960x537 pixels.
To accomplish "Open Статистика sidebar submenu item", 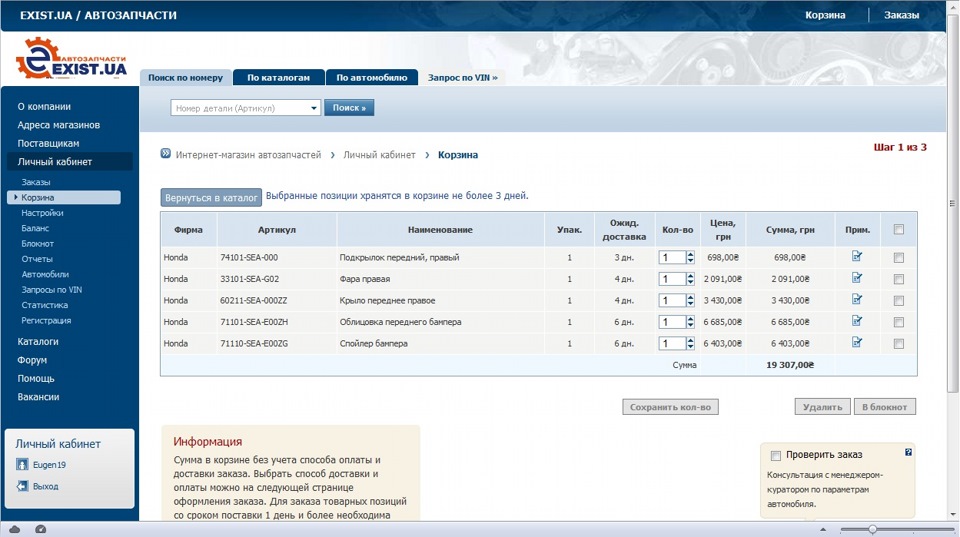I will pos(45,305).
